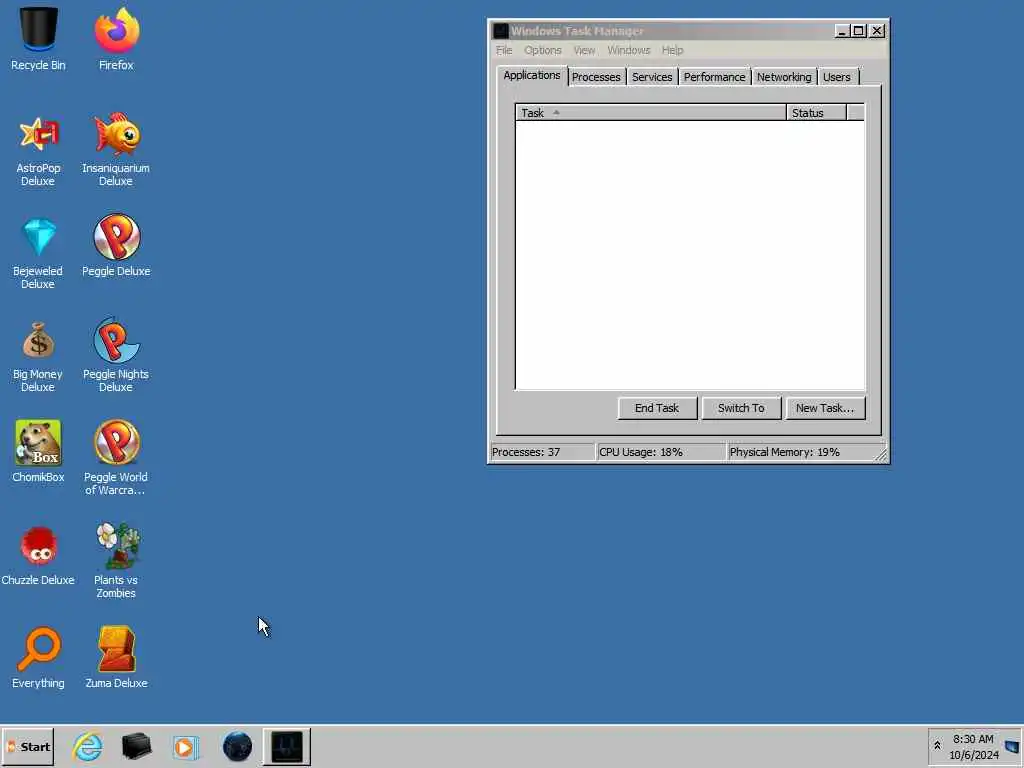Click the Task Manager title bar icon
This screenshot has width=1024, height=768.
coord(501,31)
